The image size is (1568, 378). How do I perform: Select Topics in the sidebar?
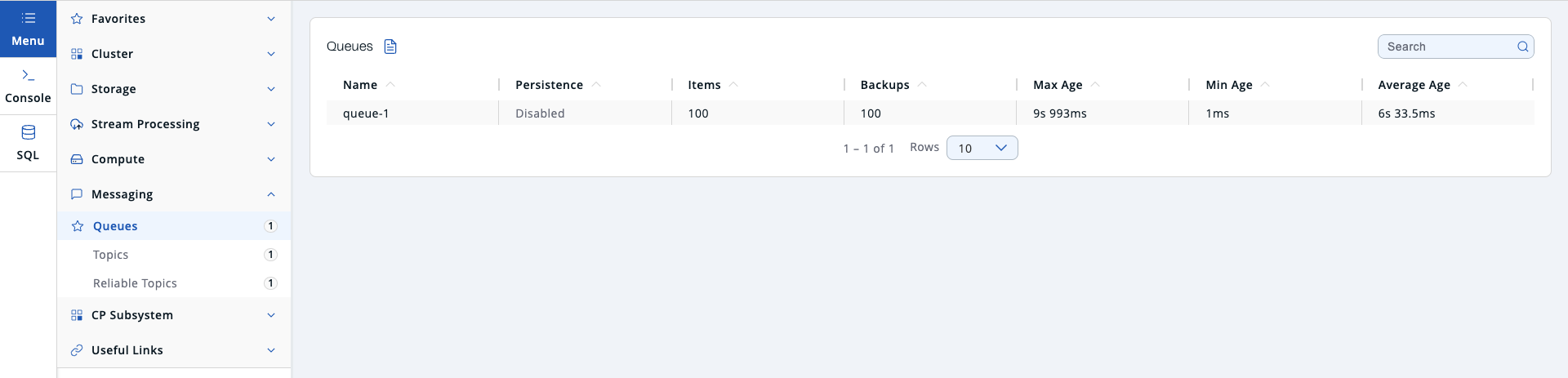(x=111, y=255)
